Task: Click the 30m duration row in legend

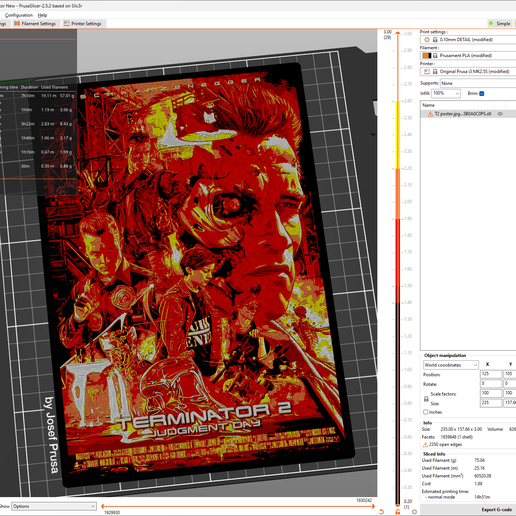Action: click(38, 166)
